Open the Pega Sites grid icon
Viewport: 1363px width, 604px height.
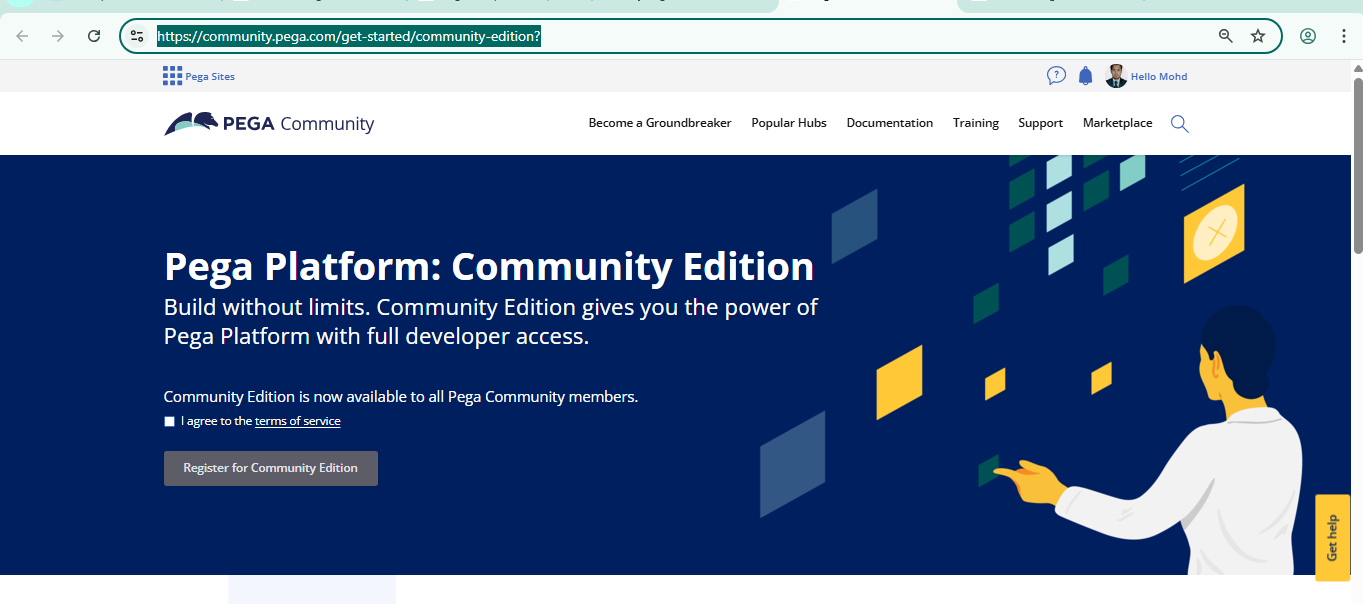[172, 76]
